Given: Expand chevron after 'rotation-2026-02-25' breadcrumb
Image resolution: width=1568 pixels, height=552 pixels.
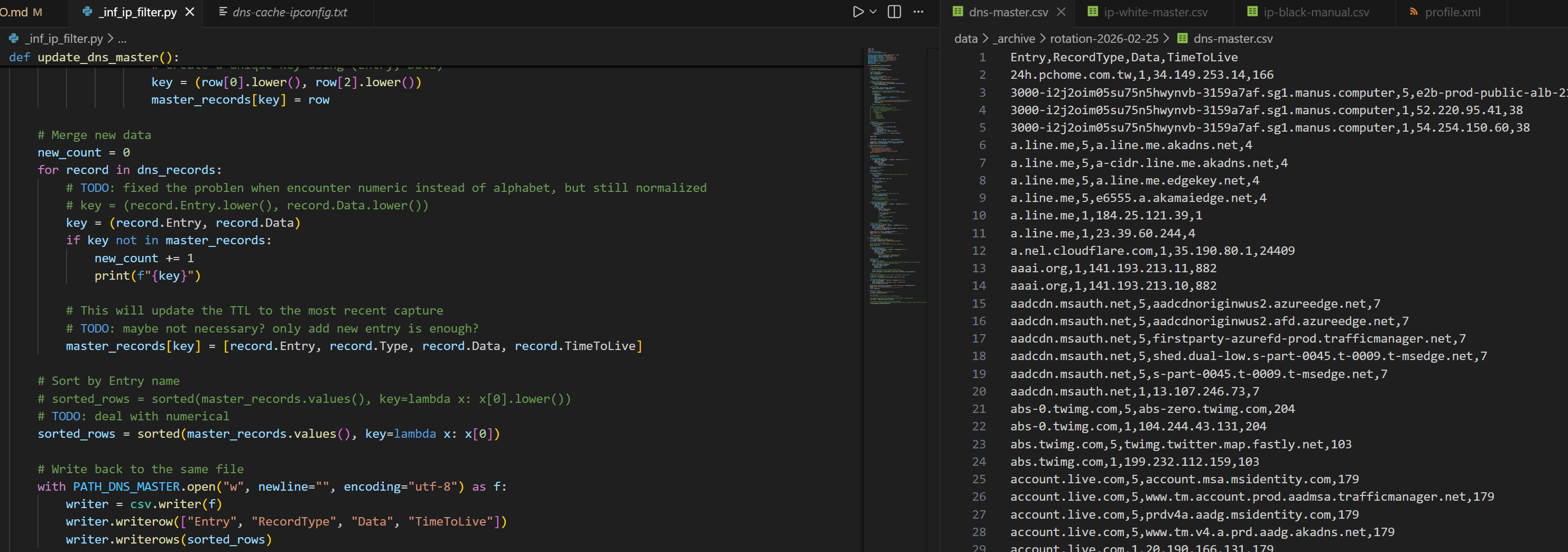Looking at the screenshot, I should [x=1166, y=39].
